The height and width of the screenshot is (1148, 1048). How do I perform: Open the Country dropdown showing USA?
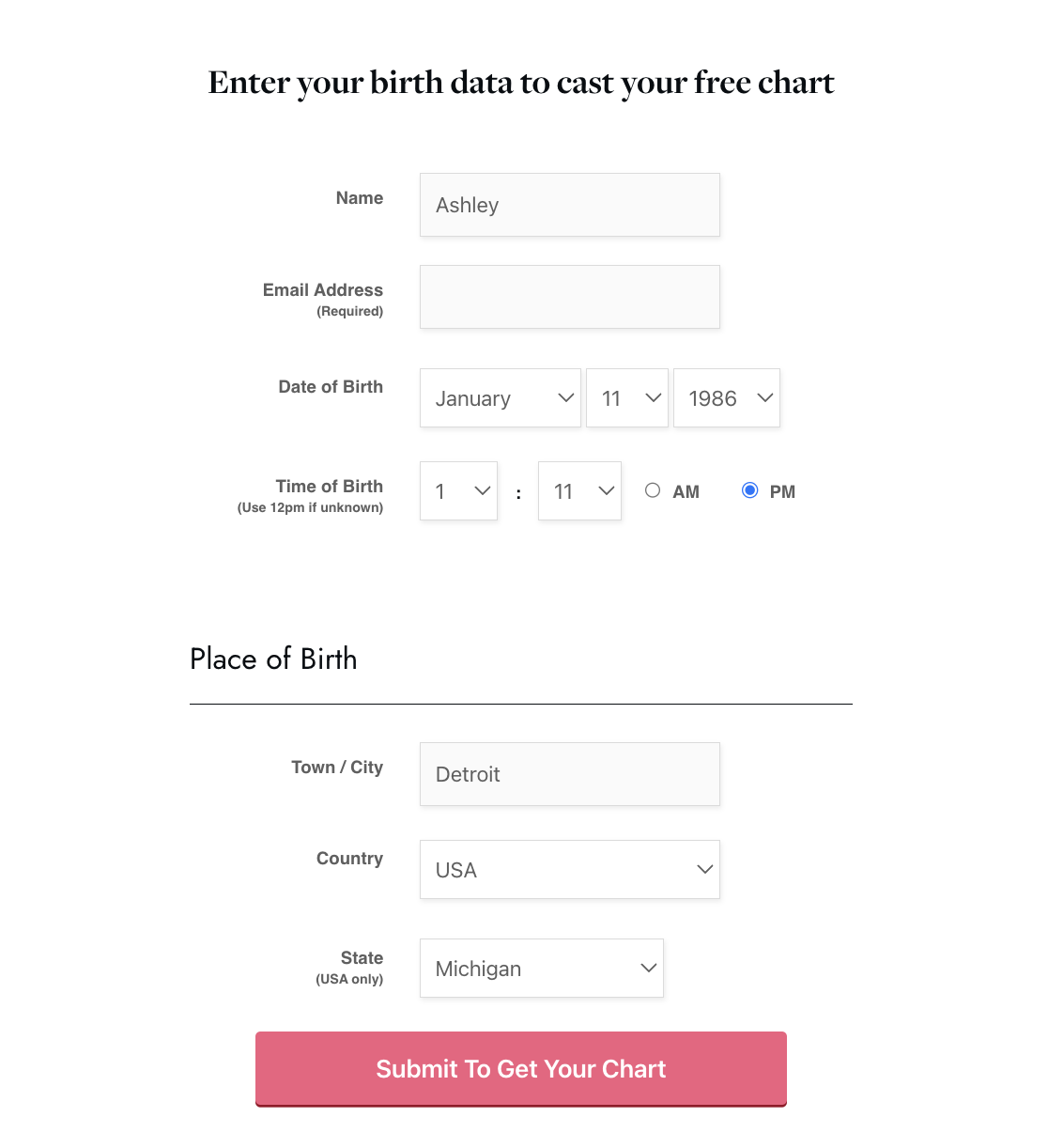(569, 869)
